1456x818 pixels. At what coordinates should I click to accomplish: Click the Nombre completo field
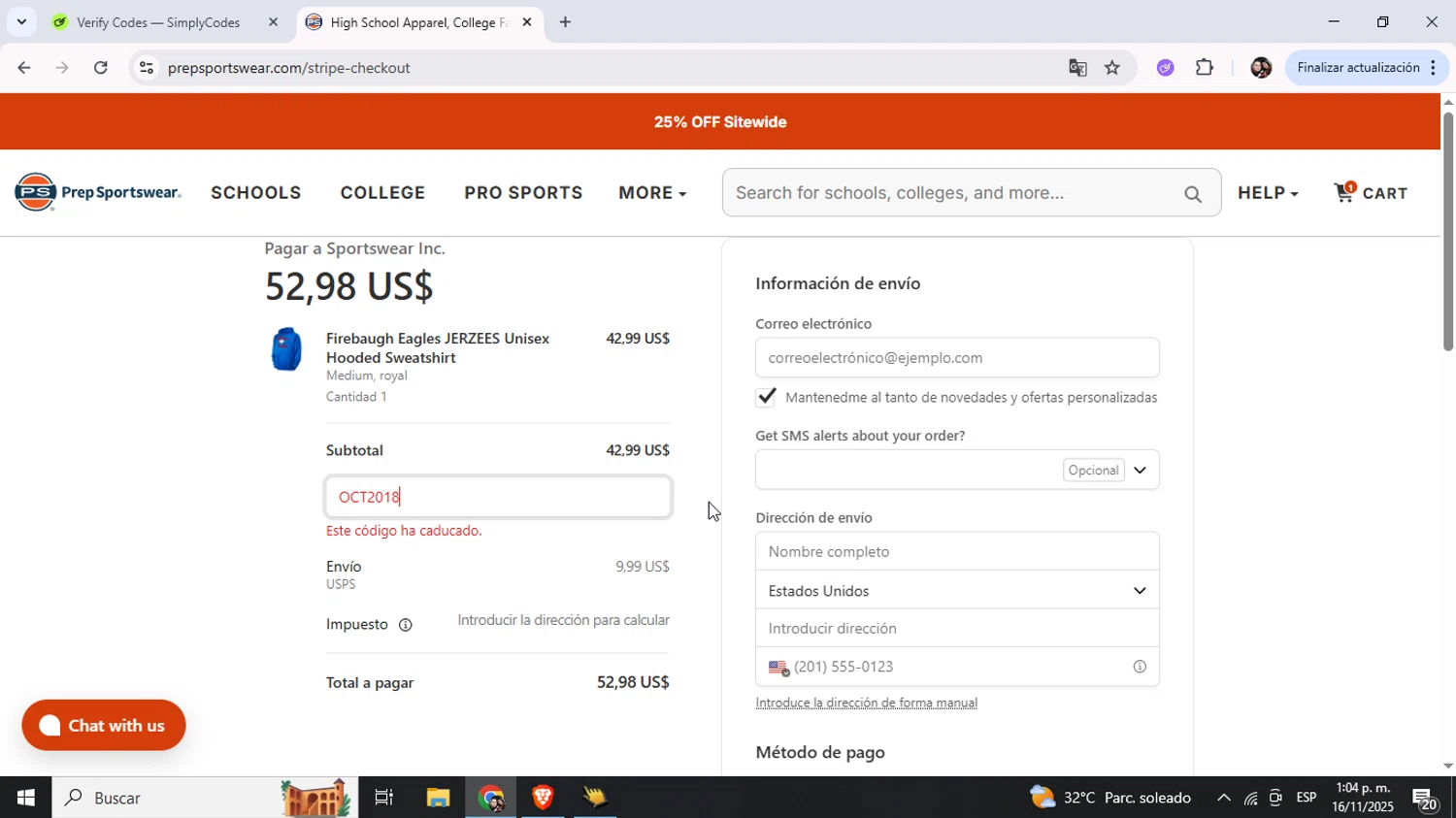(x=957, y=551)
